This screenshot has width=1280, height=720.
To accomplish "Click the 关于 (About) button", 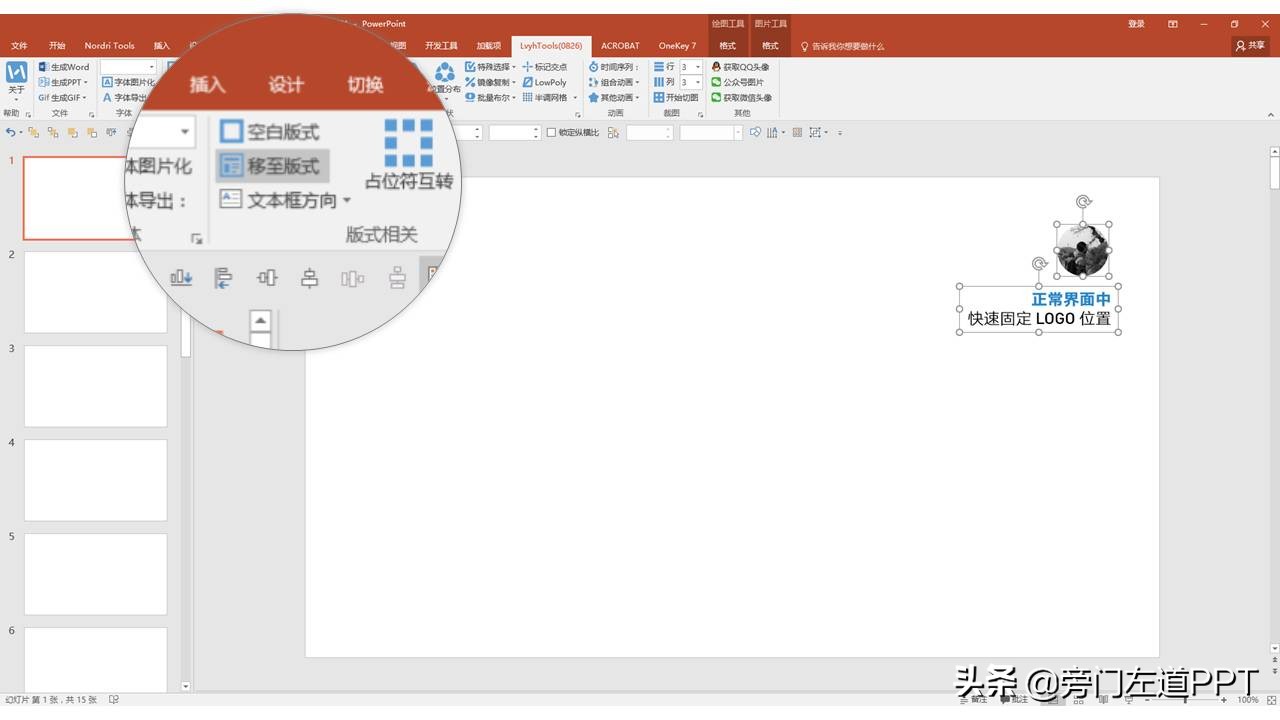I will point(16,79).
